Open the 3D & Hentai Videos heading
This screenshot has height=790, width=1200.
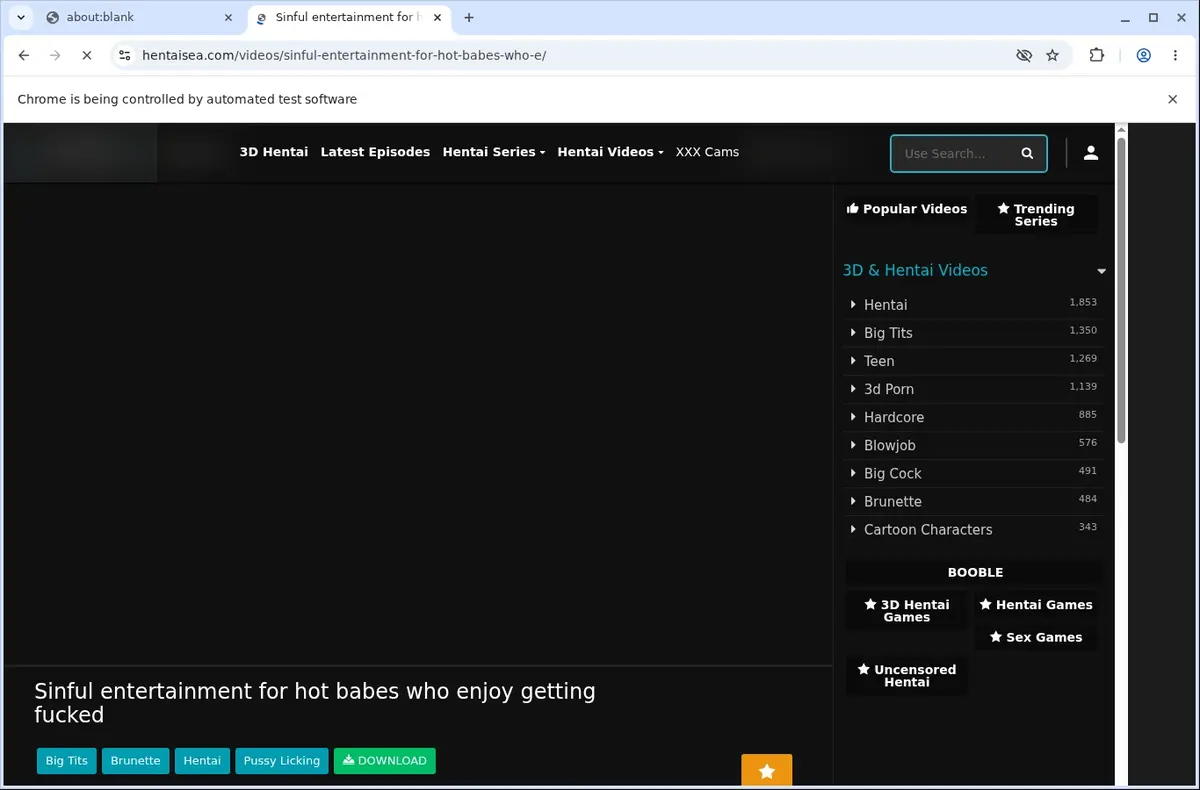tap(915, 270)
